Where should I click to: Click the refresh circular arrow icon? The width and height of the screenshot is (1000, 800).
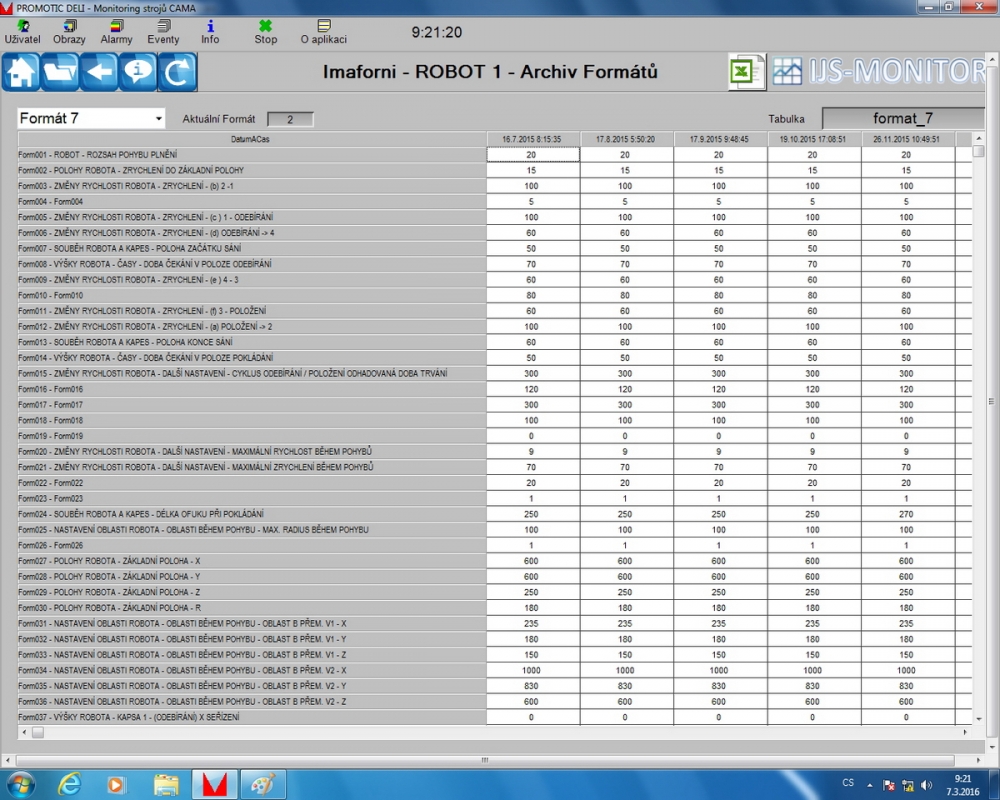[177, 72]
